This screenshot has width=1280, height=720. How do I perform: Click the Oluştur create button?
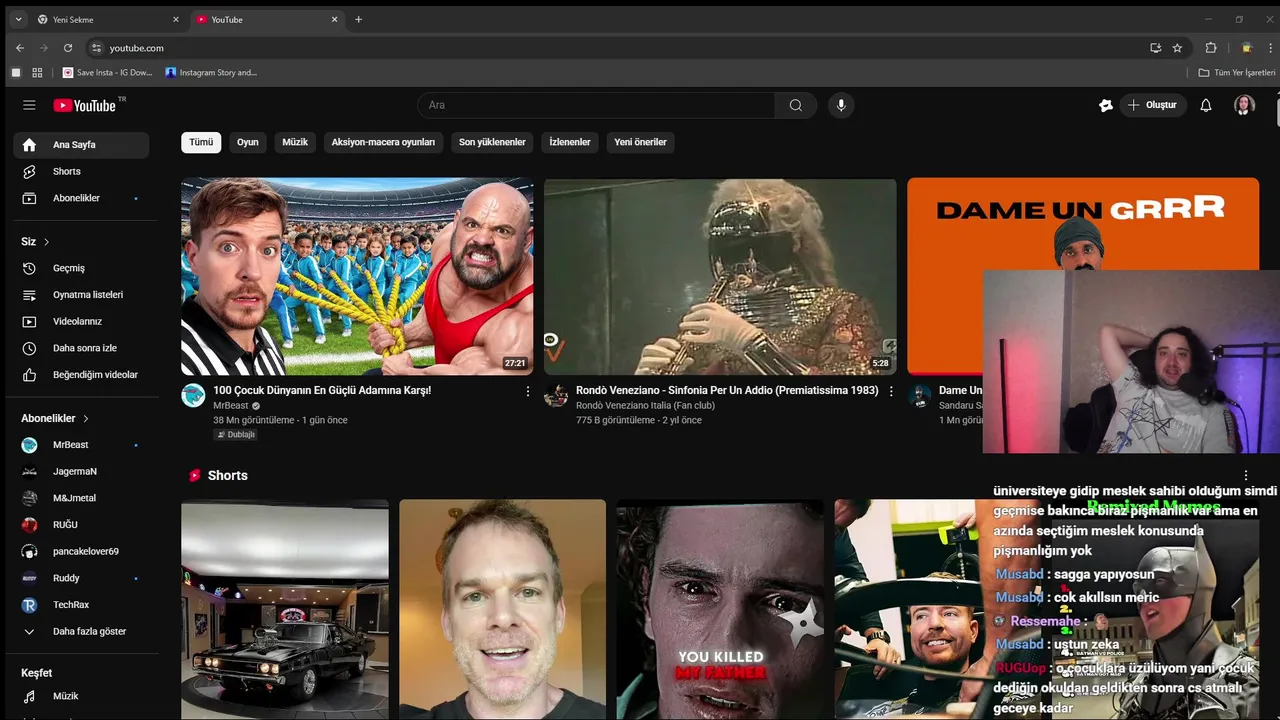(1152, 105)
